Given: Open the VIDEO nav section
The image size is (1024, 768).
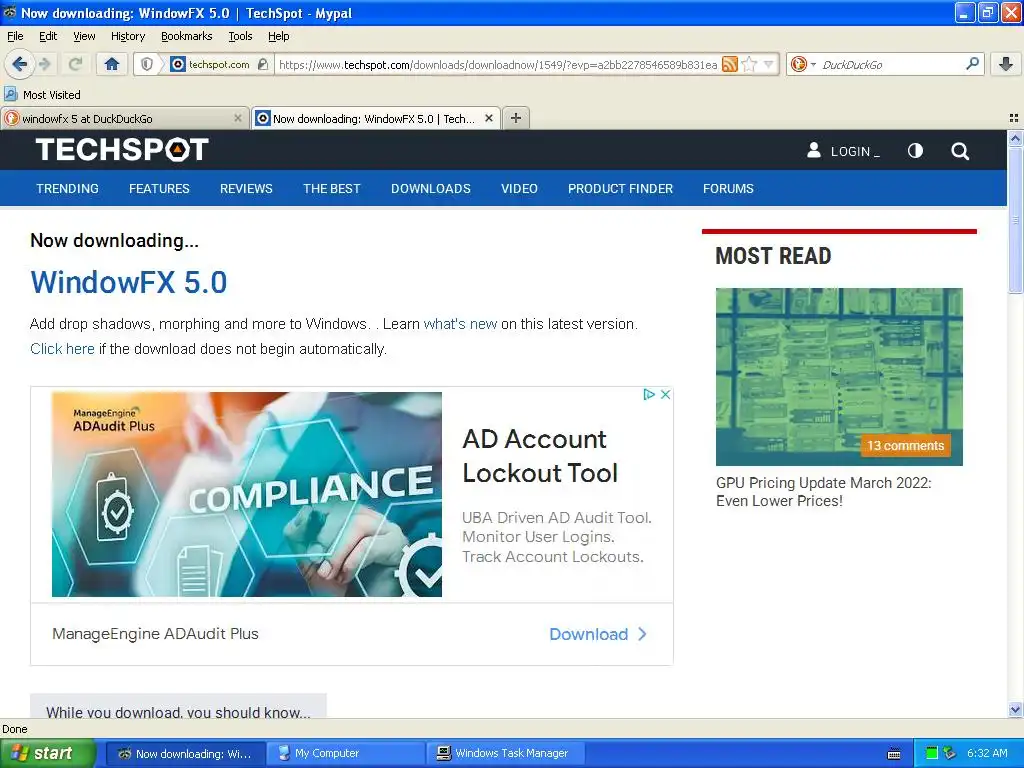Looking at the screenshot, I should 519,189.
